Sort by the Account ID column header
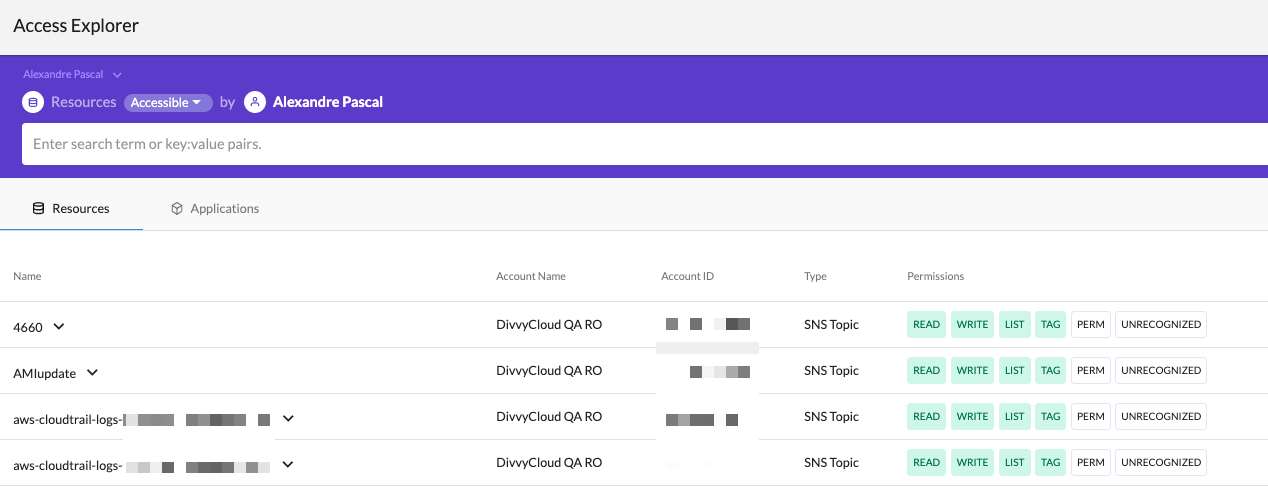The image size is (1268, 492). pyautogui.click(x=688, y=276)
